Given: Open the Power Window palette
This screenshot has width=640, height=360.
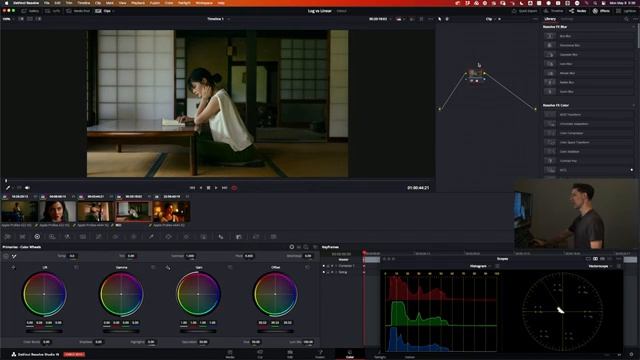Looking at the screenshot, I should tap(168, 237).
